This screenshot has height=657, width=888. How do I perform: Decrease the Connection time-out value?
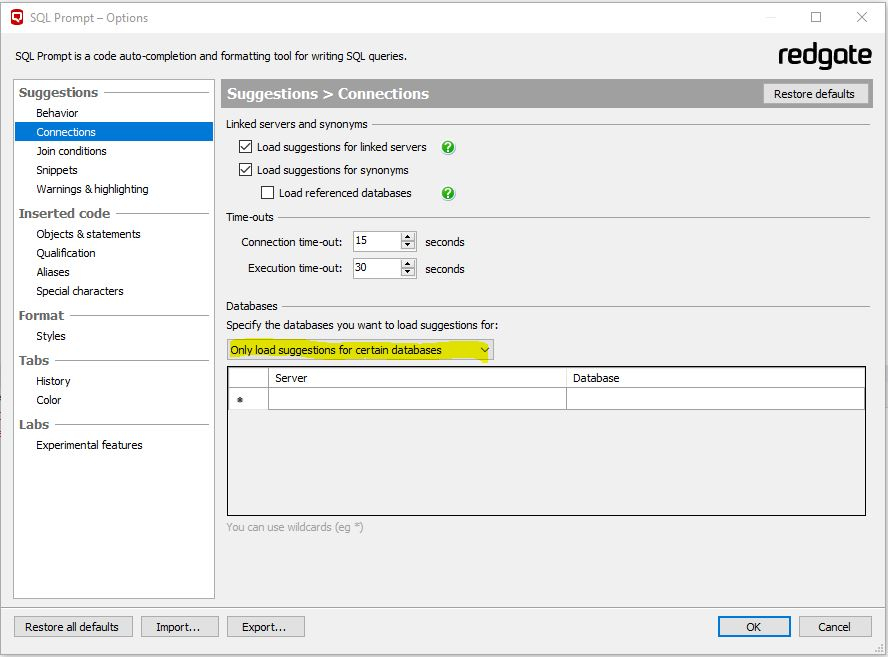click(x=408, y=246)
